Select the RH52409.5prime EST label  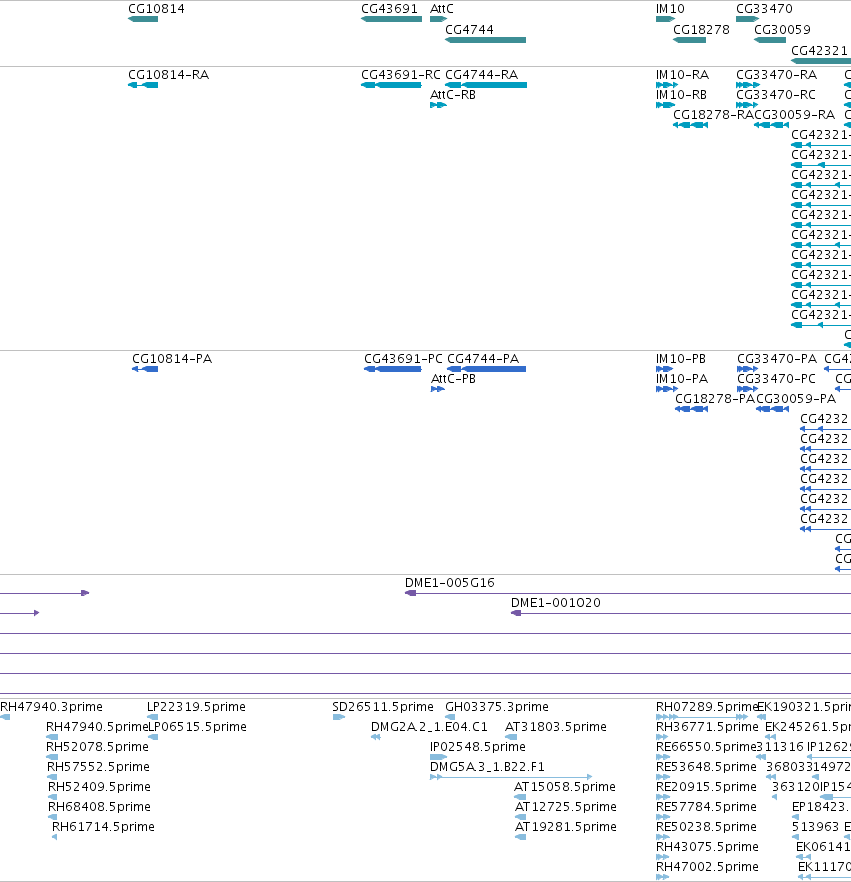99,787
